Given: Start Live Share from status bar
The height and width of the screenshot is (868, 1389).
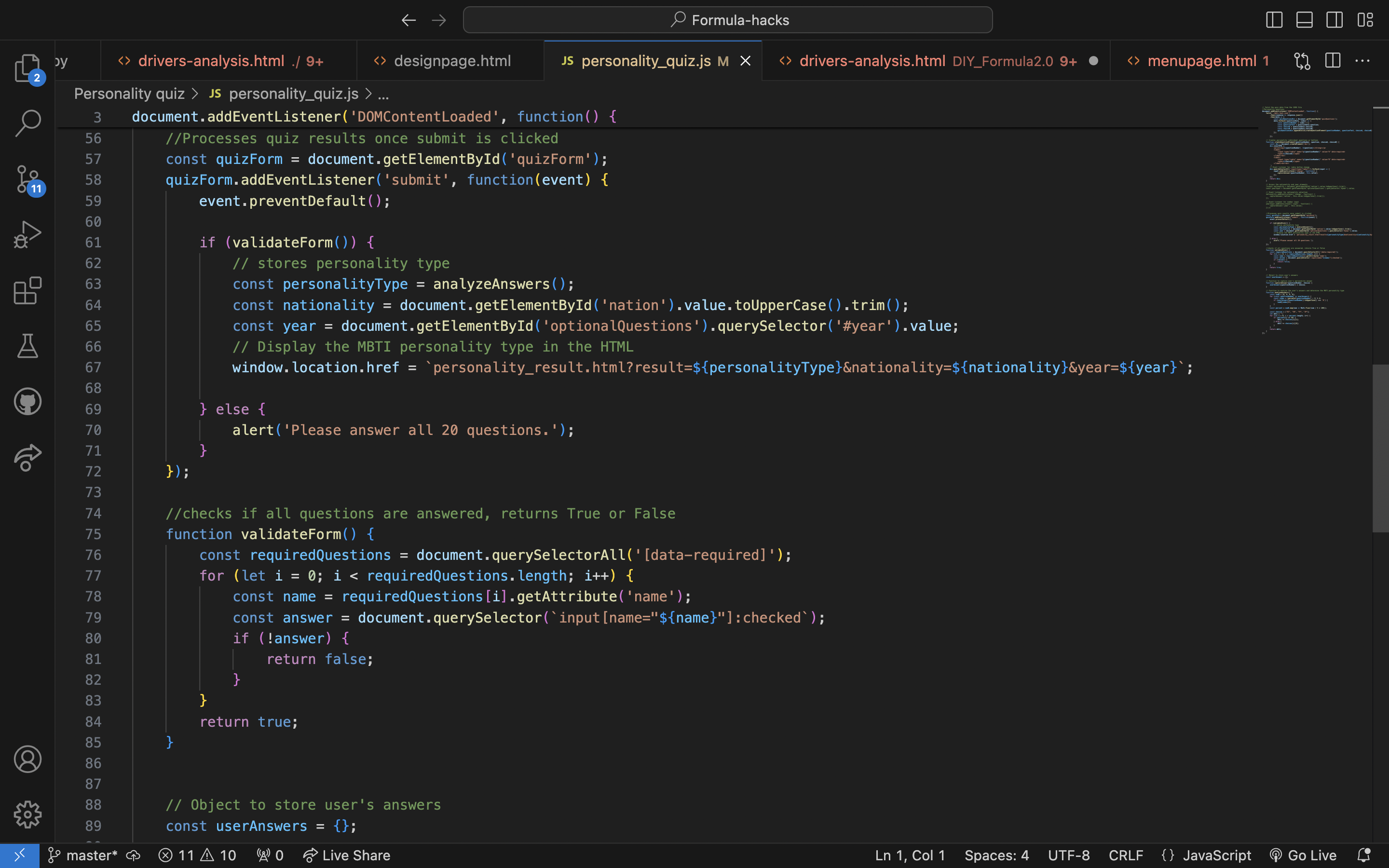Looking at the screenshot, I should click(x=347, y=855).
